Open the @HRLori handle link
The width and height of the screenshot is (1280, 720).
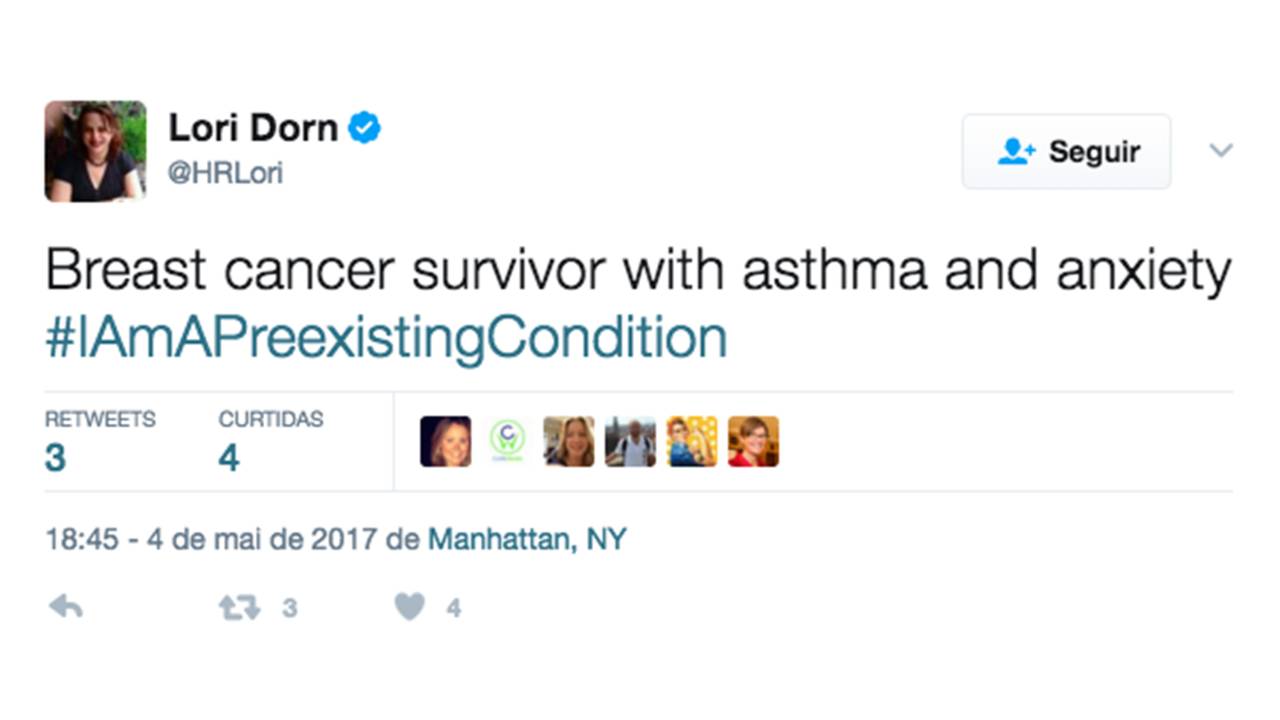coord(225,173)
